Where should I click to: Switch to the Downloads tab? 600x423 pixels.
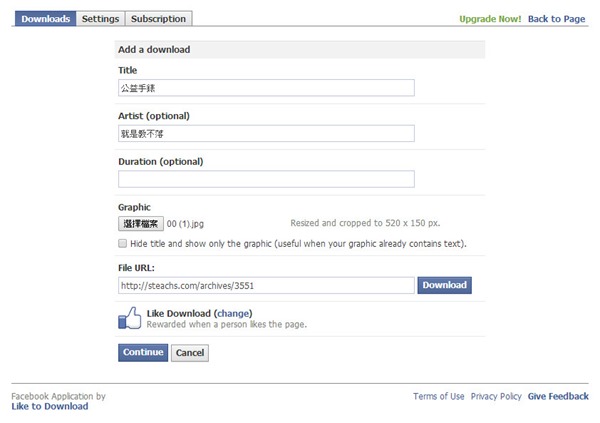pos(45,18)
